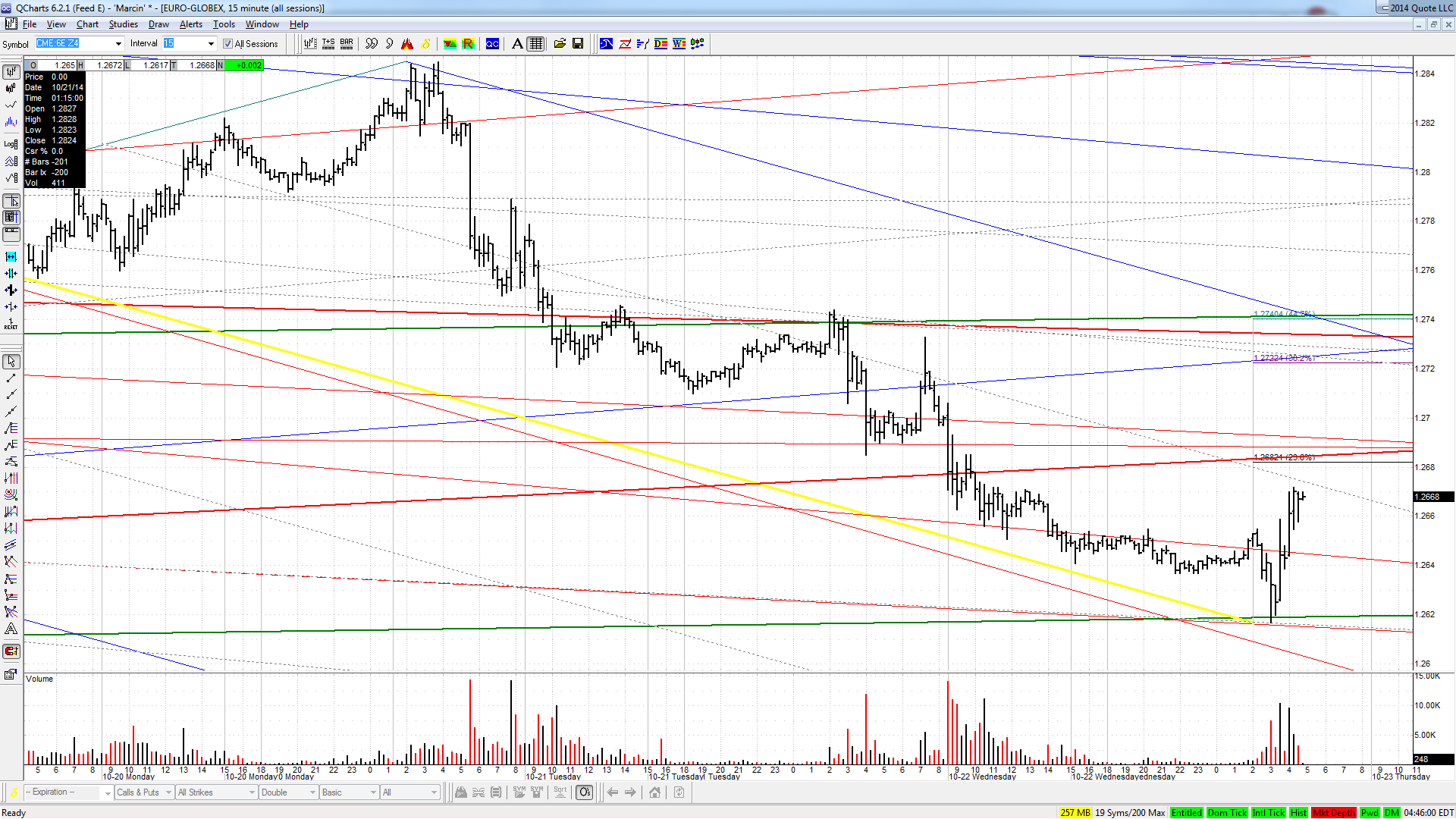1456x819 pixels.
Task: Open the T+S time and sales view
Action: [328, 44]
